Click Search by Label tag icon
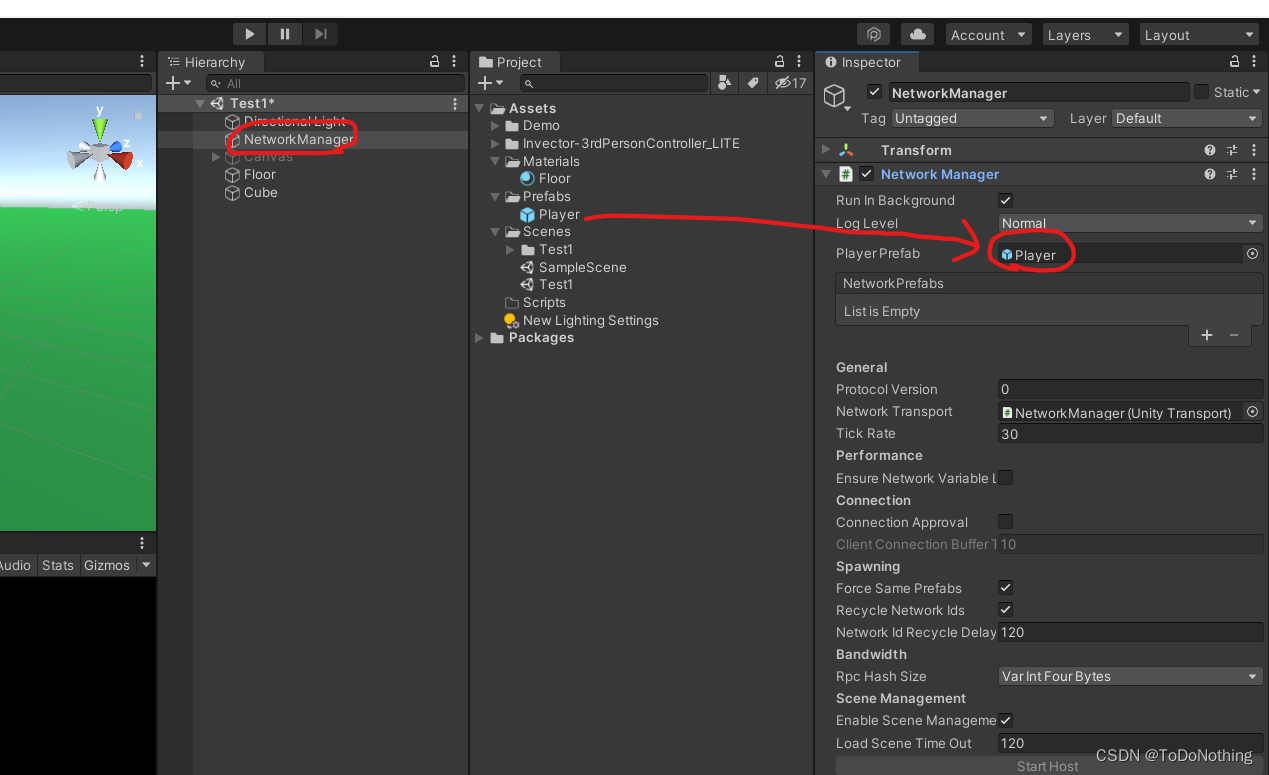 (x=753, y=83)
